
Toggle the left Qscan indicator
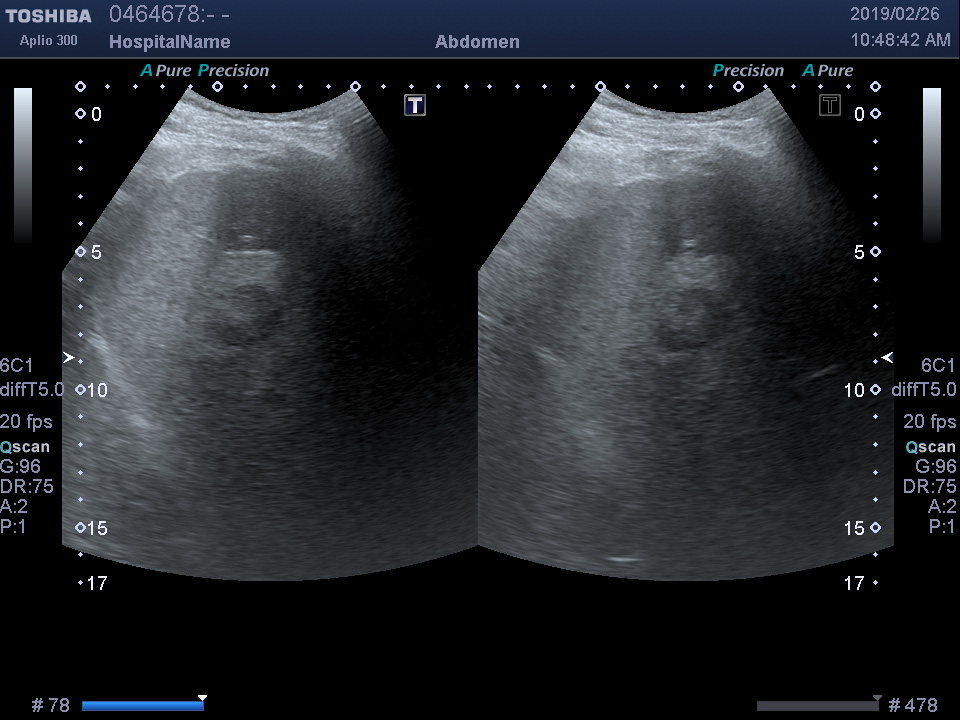[x=25, y=447]
